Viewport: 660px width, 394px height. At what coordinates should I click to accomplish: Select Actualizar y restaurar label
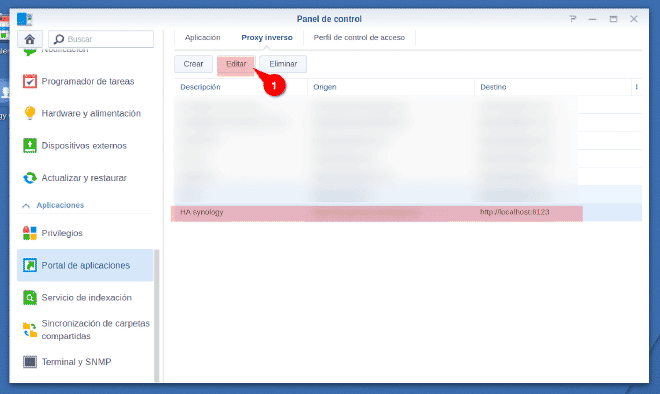[84, 178]
